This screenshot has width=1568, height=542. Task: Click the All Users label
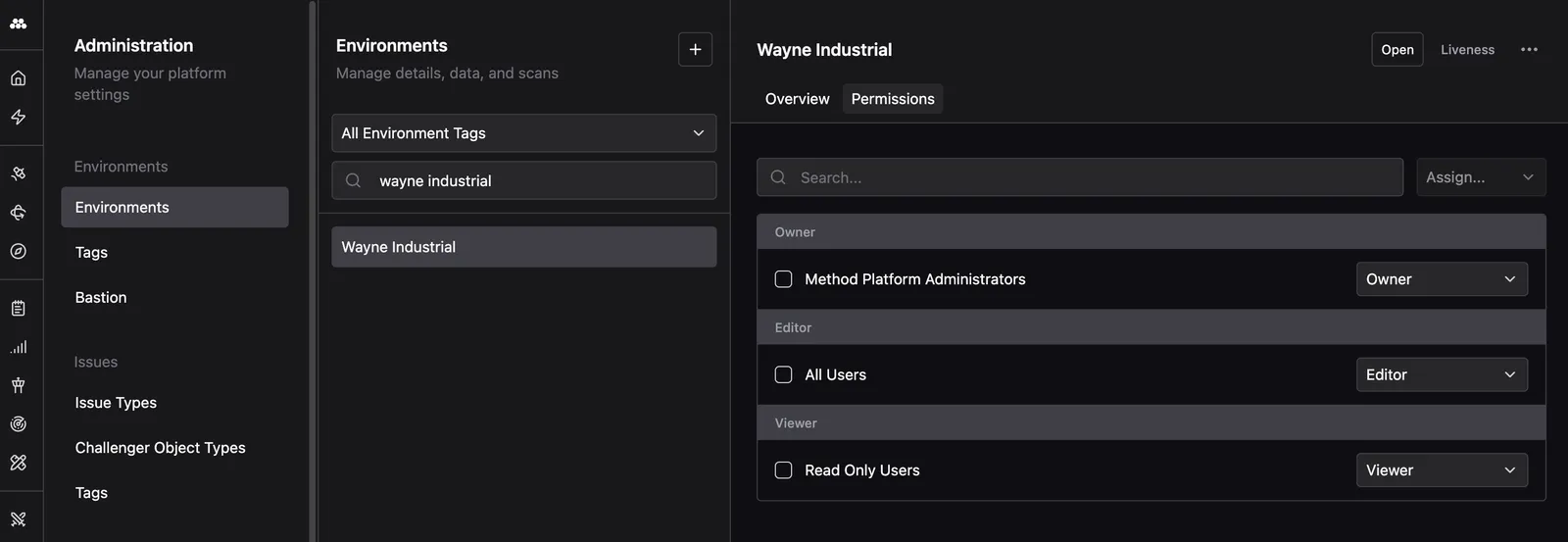click(x=836, y=374)
